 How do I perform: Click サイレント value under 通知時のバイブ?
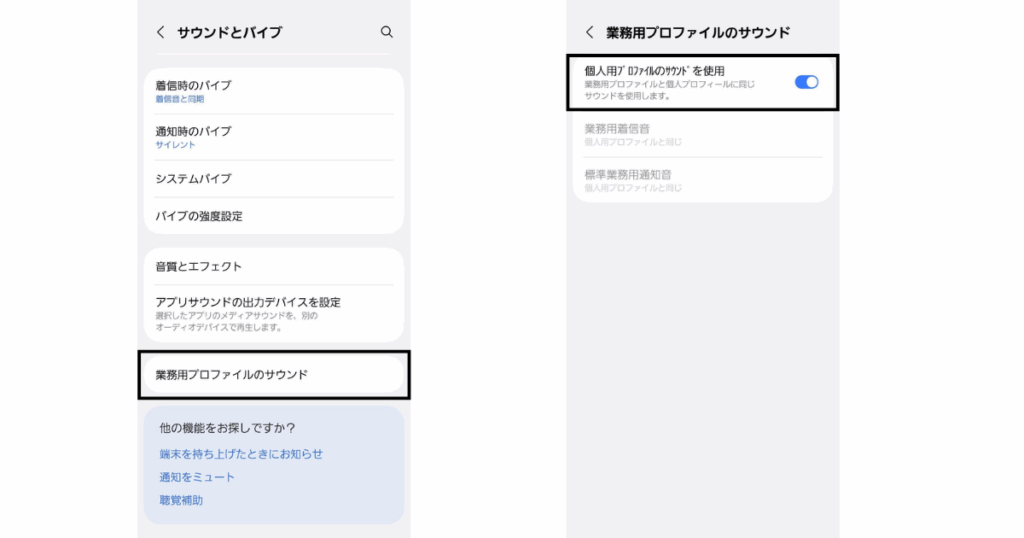pos(175,145)
